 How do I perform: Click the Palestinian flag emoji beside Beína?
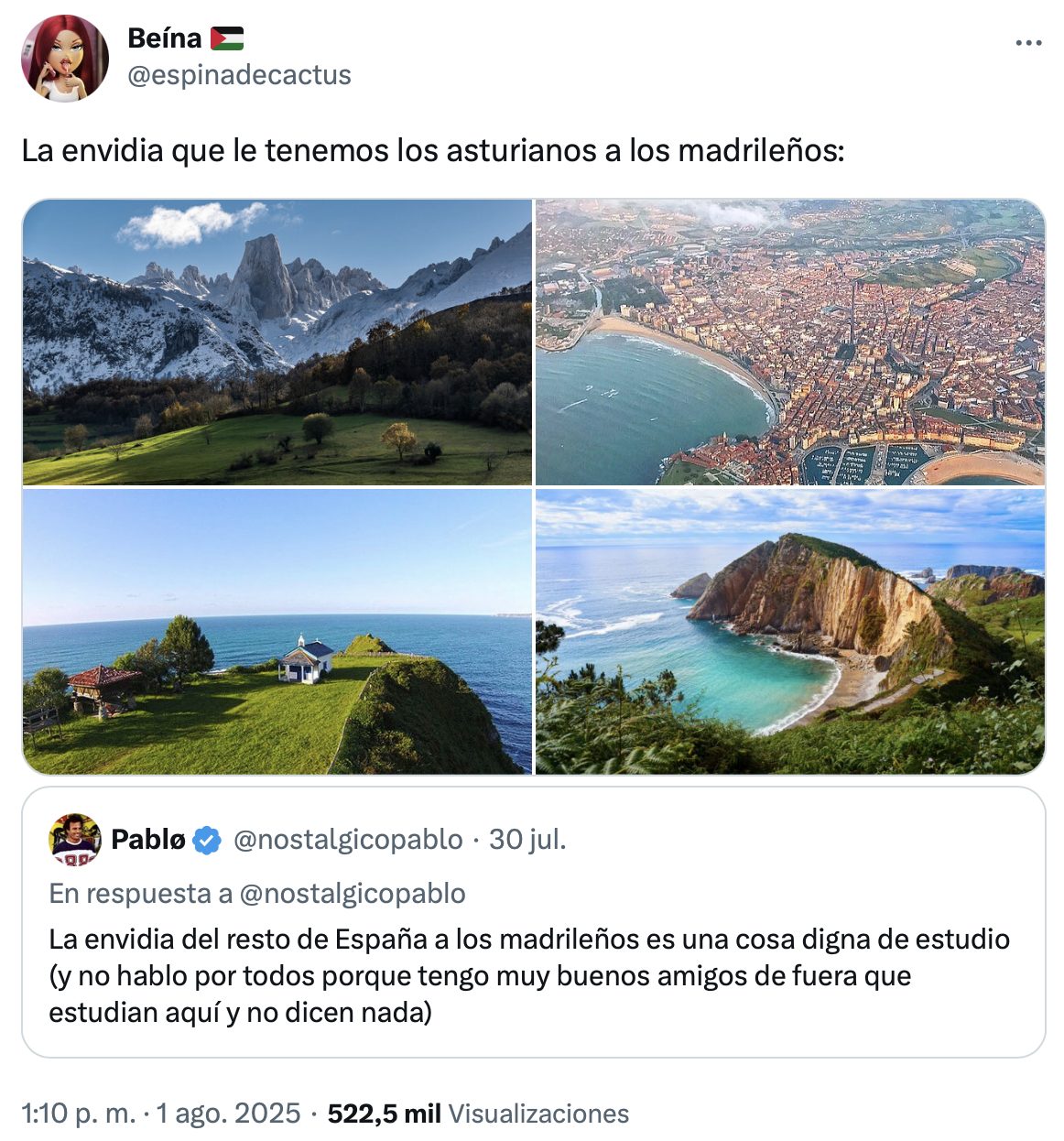[x=227, y=38]
